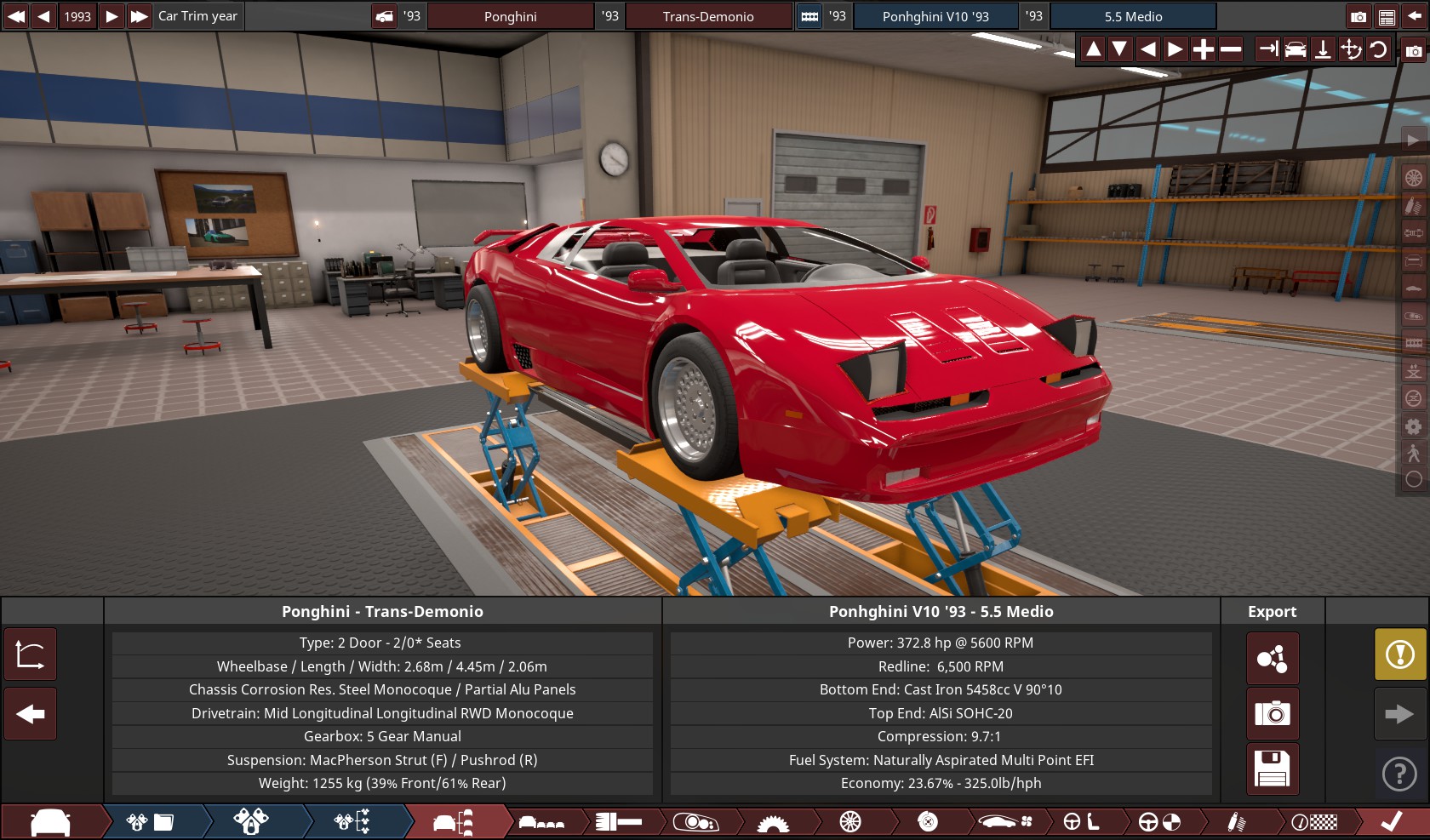Open the brake disc tab
The image size is (1430, 840).
click(928, 822)
